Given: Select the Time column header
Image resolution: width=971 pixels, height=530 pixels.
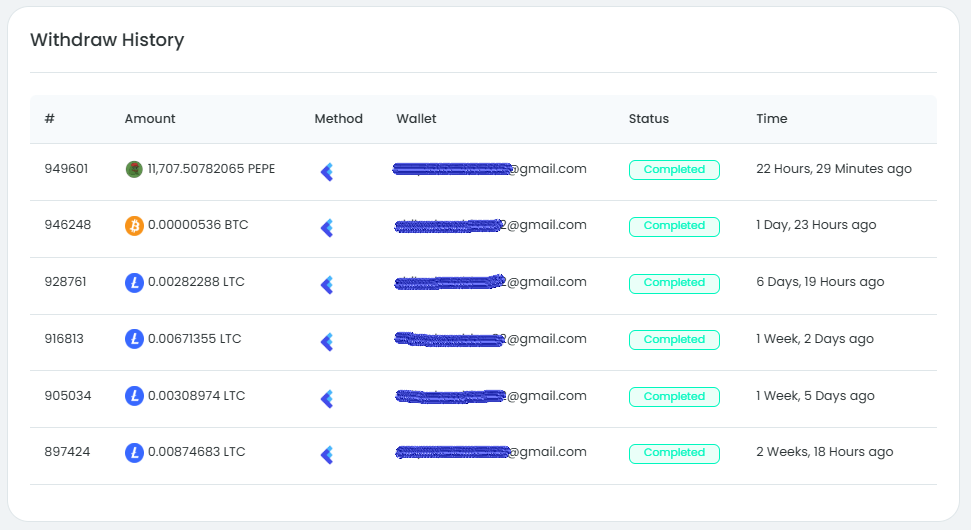Looking at the screenshot, I should pos(772,118).
